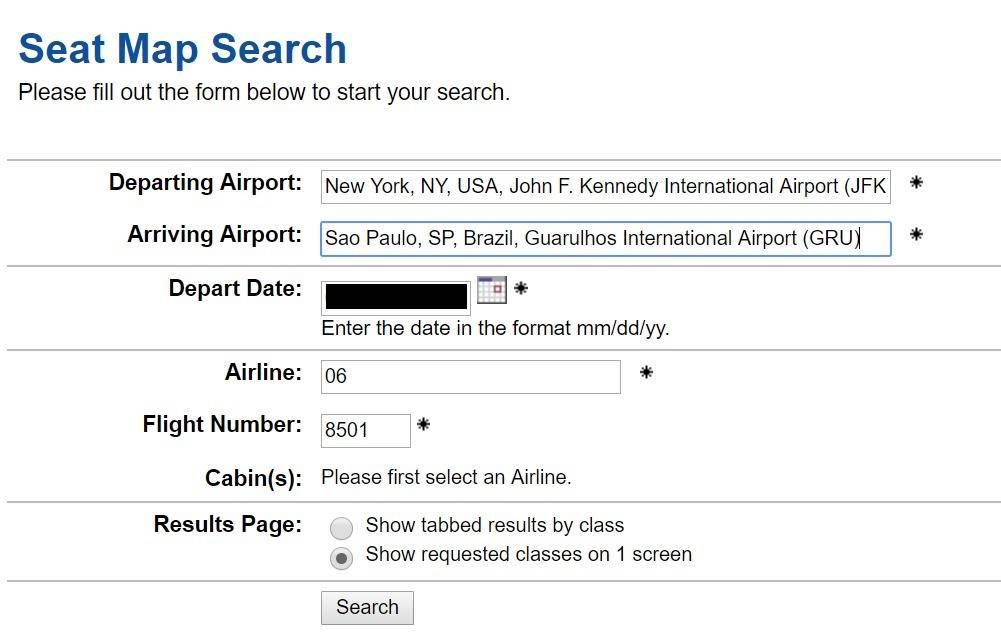This screenshot has width=1001, height=644.
Task: Click the asterisk right of the calendar icon
Action: [521, 288]
